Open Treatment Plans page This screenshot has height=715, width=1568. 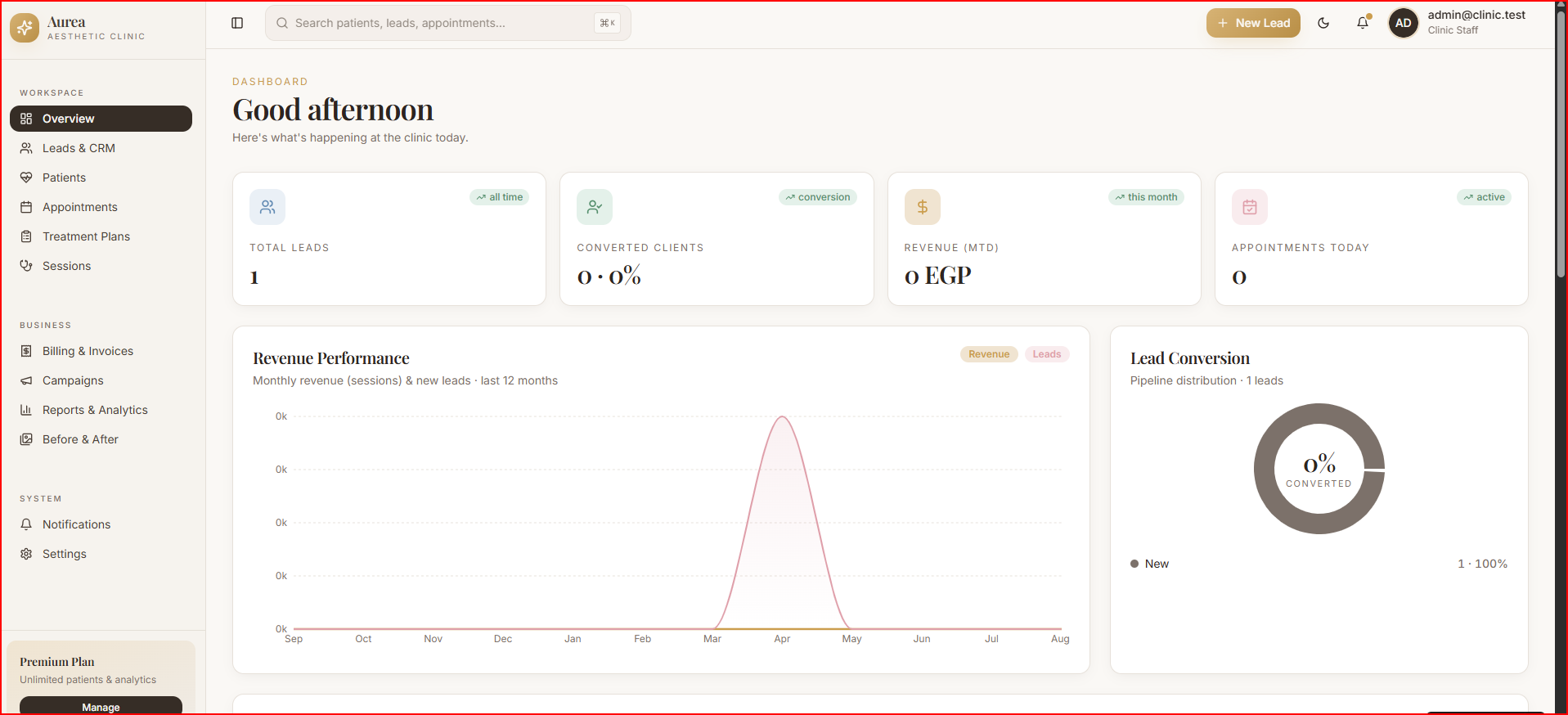click(x=101, y=236)
